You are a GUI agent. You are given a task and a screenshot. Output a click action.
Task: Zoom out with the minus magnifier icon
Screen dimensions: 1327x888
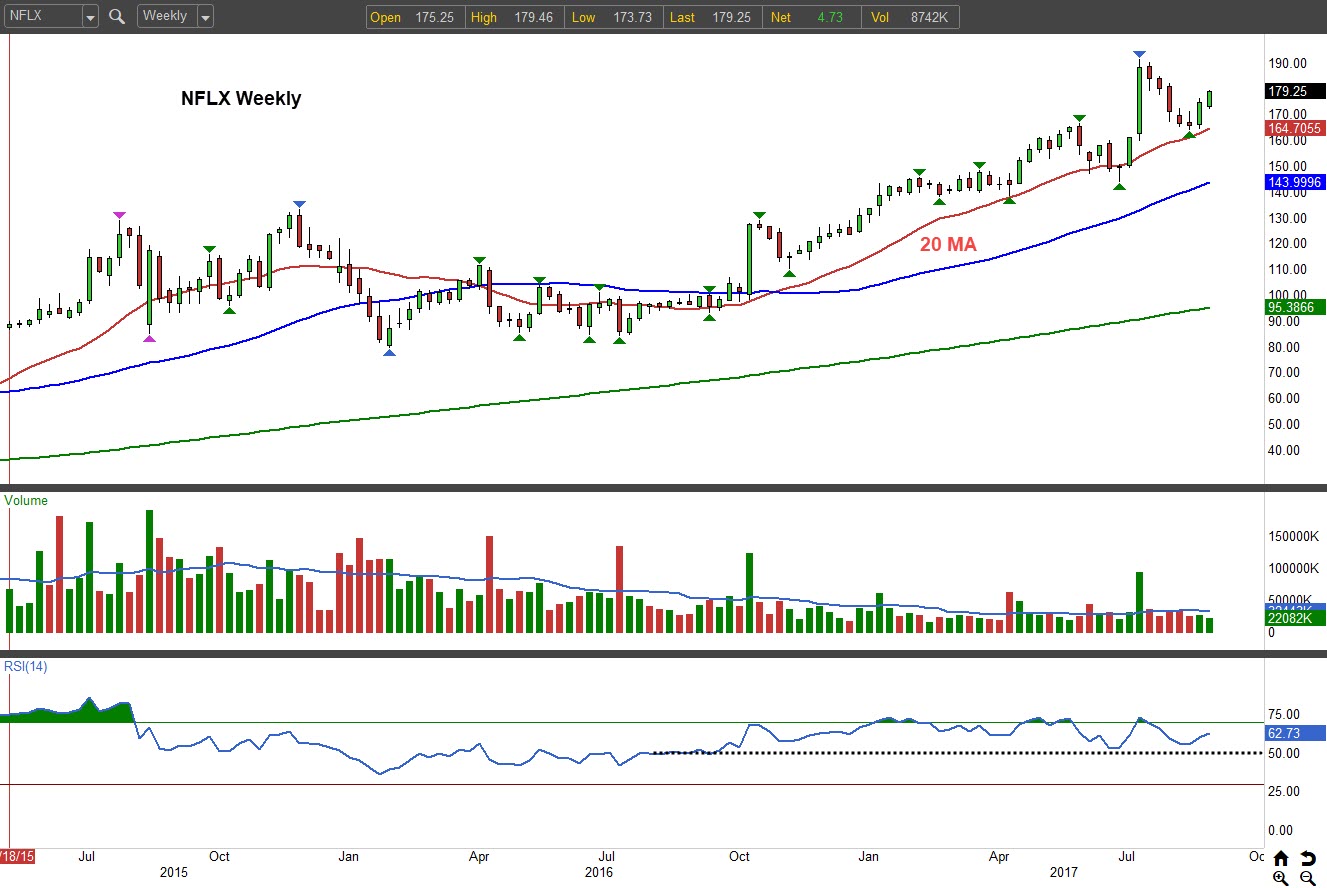click(1308, 878)
